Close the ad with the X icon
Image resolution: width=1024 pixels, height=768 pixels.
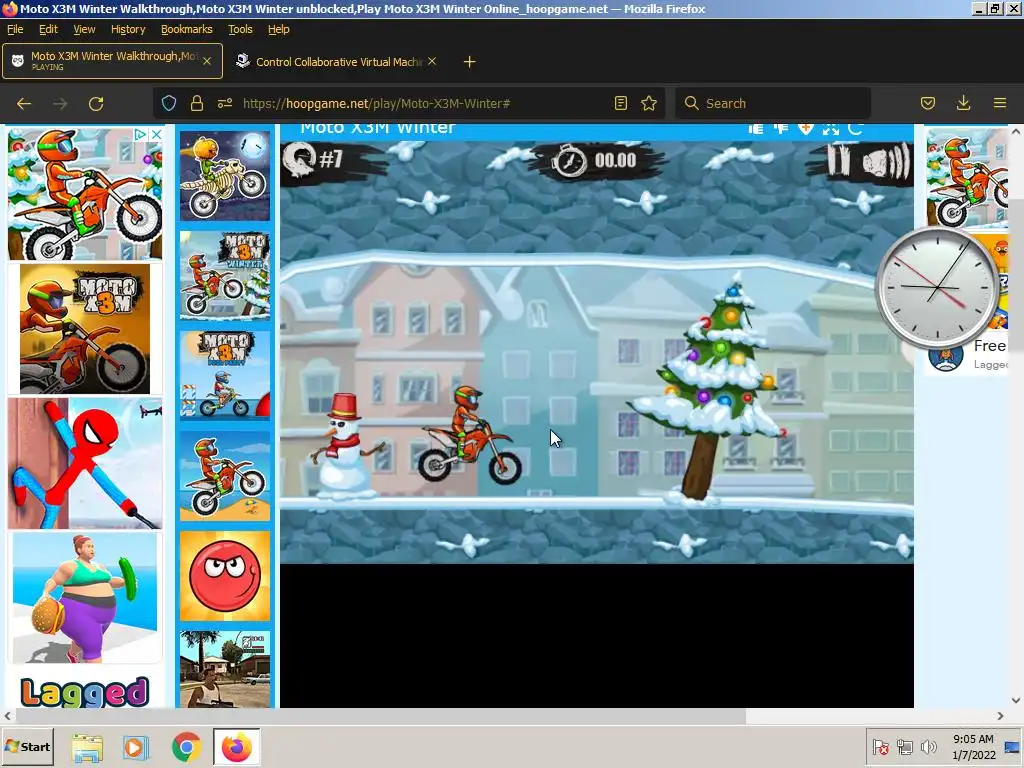pos(156,135)
